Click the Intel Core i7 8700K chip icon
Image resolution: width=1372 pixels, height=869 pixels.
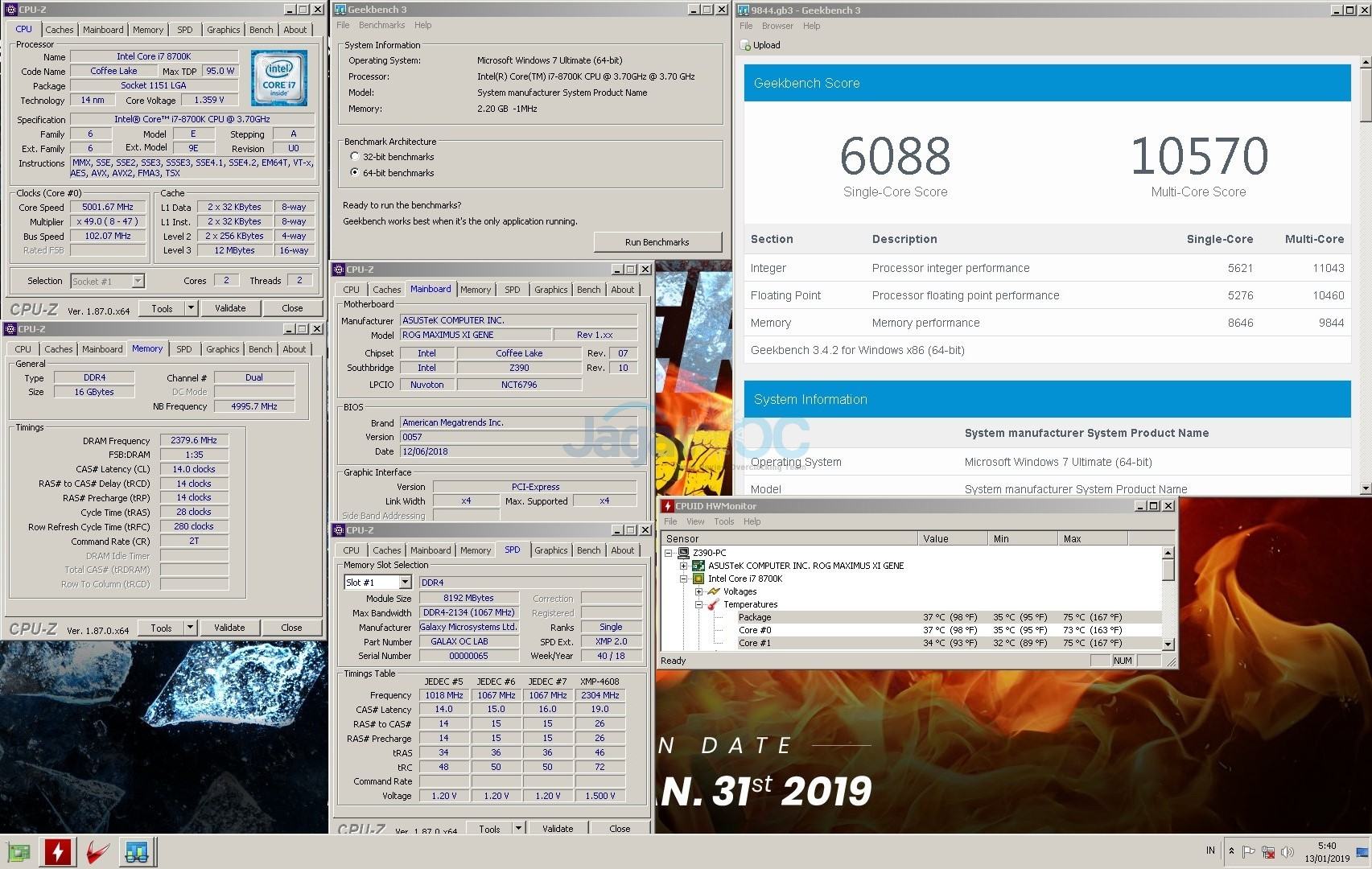[698, 579]
